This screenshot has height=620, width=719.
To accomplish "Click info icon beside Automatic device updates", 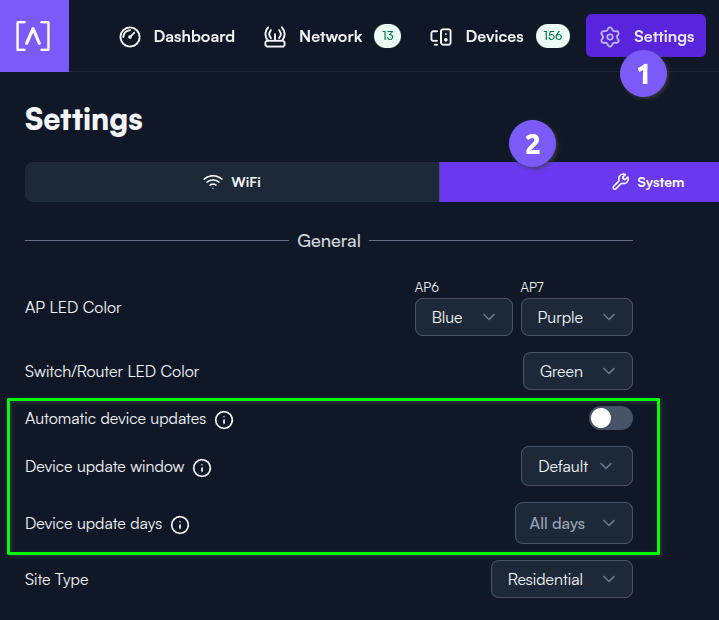I will [224, 420].
